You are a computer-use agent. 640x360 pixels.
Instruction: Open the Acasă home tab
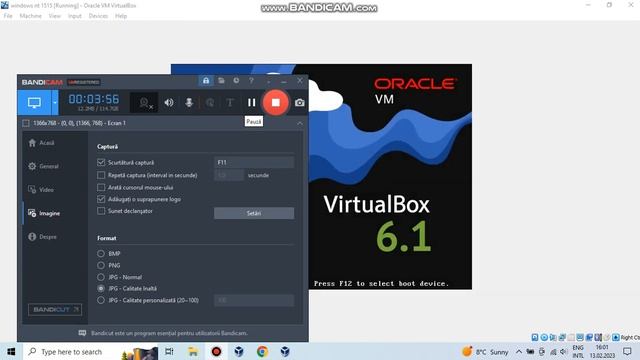pyautogui.click(x=42, y=143)
